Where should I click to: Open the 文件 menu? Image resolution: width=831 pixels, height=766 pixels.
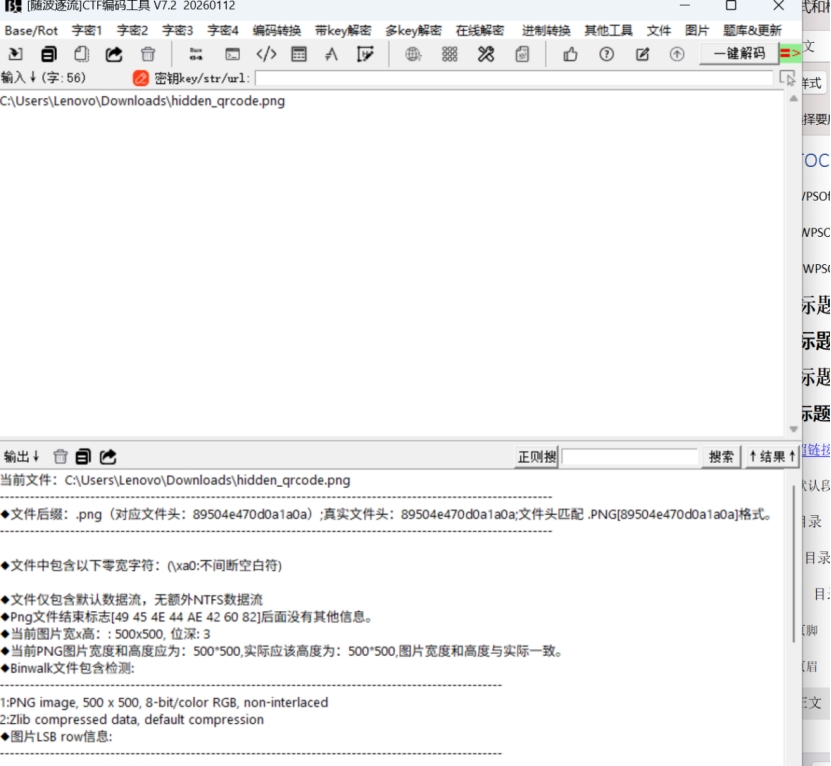(x=659, y=30)
